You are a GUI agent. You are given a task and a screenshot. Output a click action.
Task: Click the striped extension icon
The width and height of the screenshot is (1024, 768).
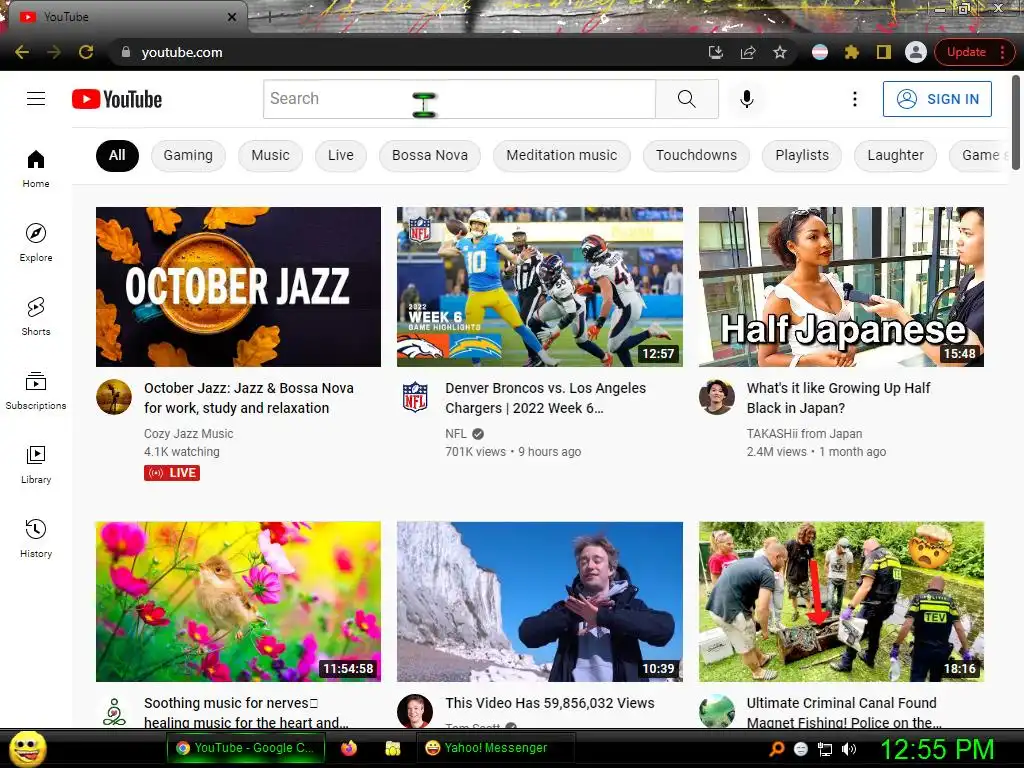tap(820, 52)
